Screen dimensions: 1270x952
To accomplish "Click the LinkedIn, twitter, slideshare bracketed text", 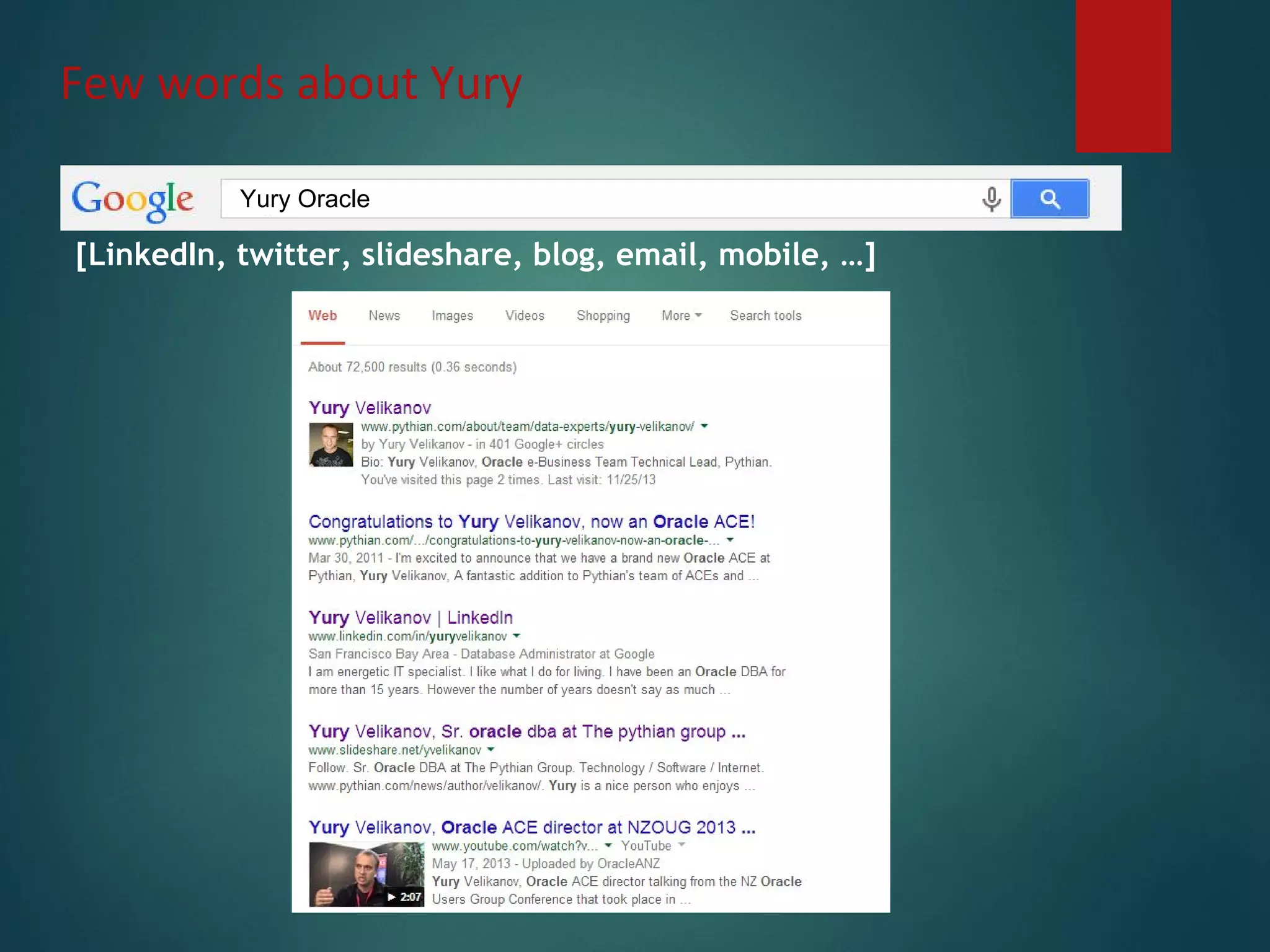I will pyautogui.click(x=476, y=255).
